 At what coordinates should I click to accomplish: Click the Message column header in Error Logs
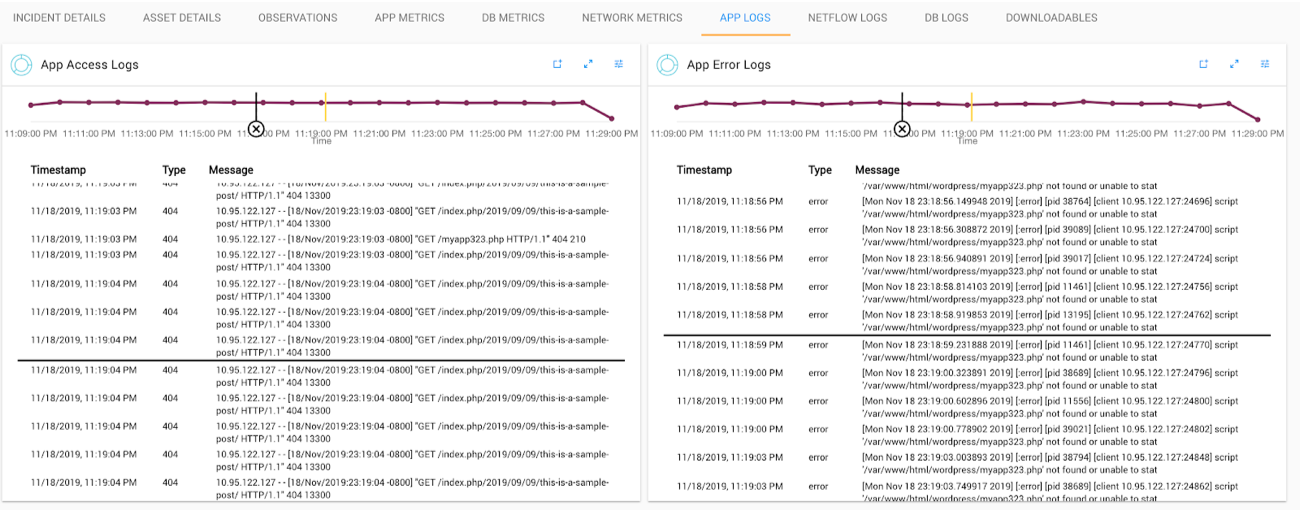(877, 170)
